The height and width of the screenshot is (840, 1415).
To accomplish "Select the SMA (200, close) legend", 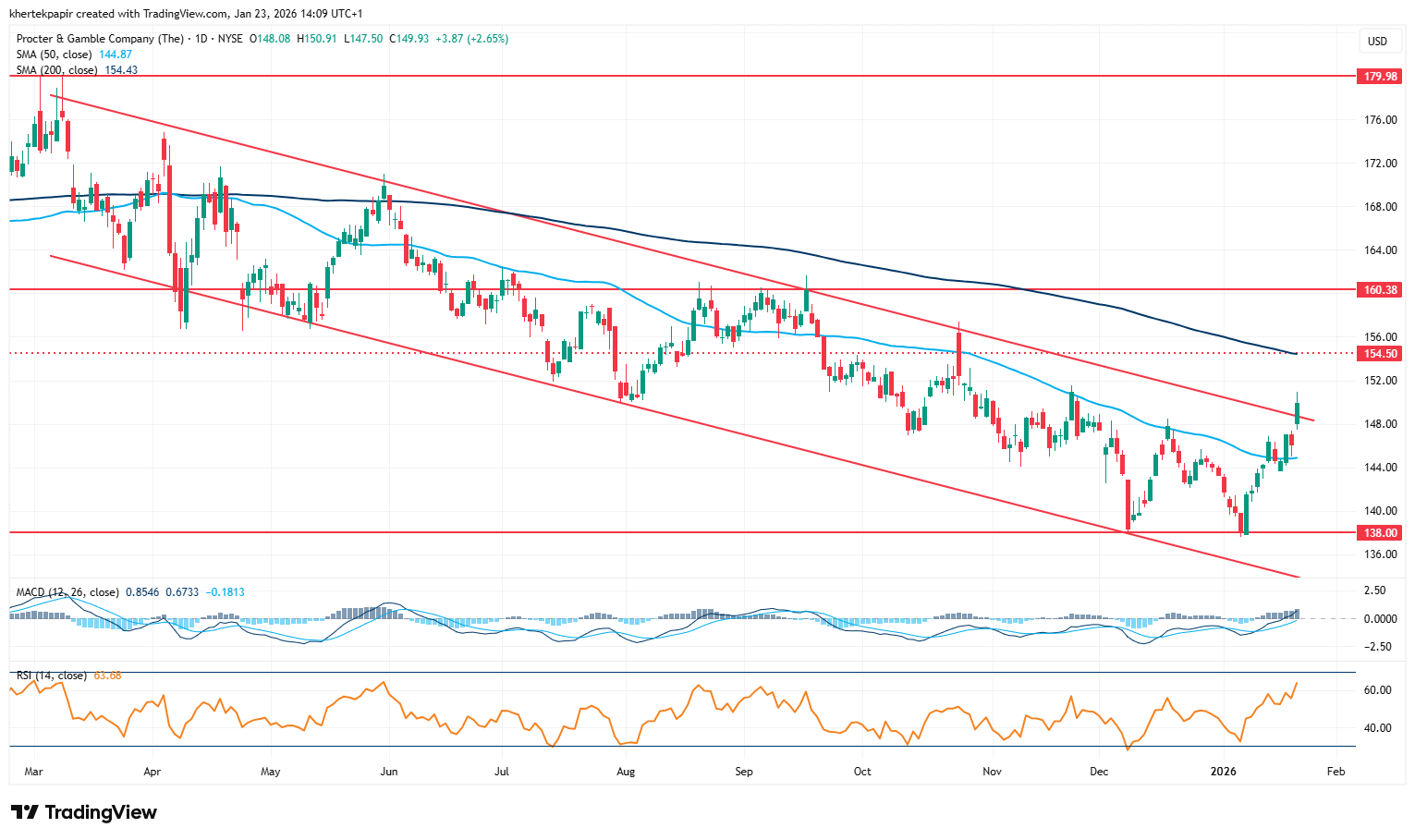I will tap(57, 70).
